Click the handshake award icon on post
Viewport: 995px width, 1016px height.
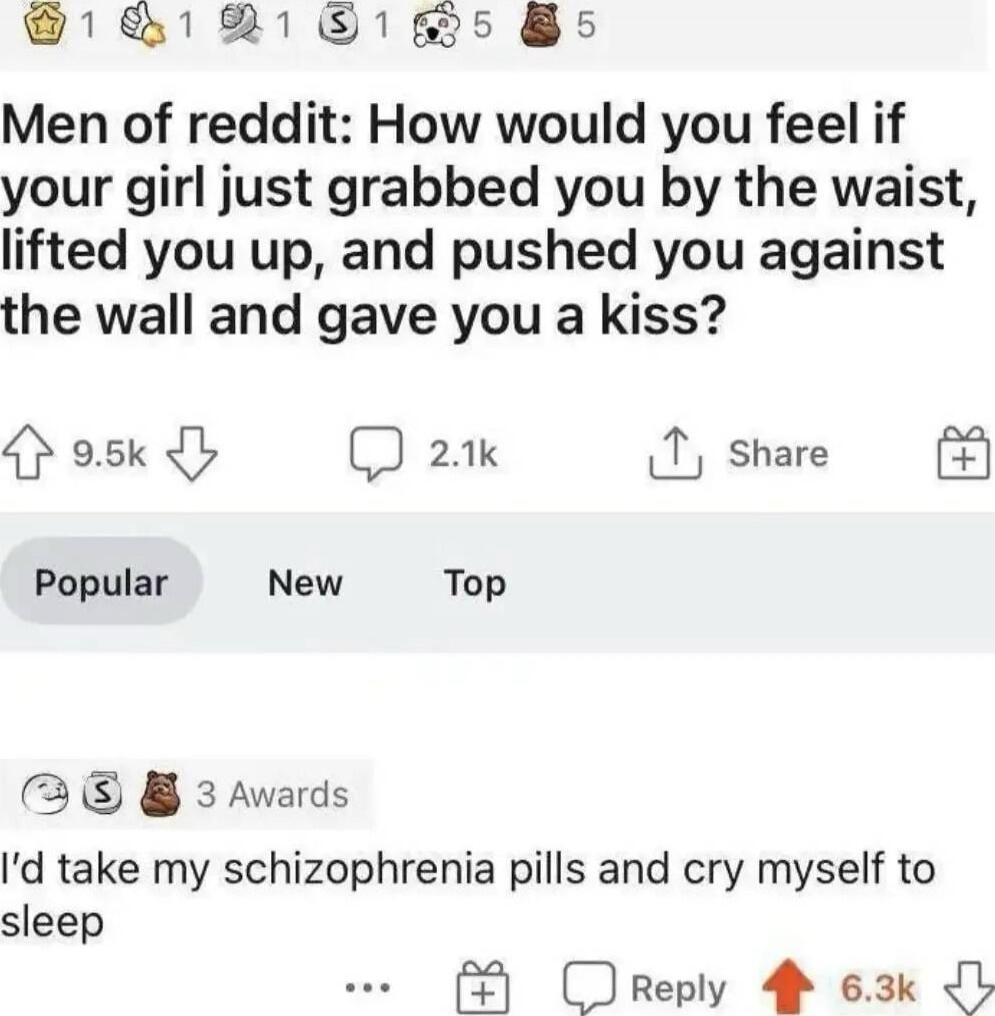click(x=241, y=27)
